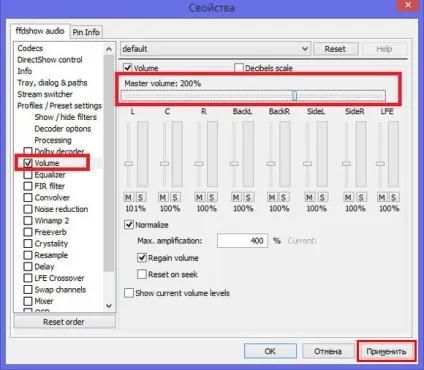Viewport: 424px width, 370px height.
Task: Solo the C channel with S button
Action: pyautogui.click(x=175, y=197)
